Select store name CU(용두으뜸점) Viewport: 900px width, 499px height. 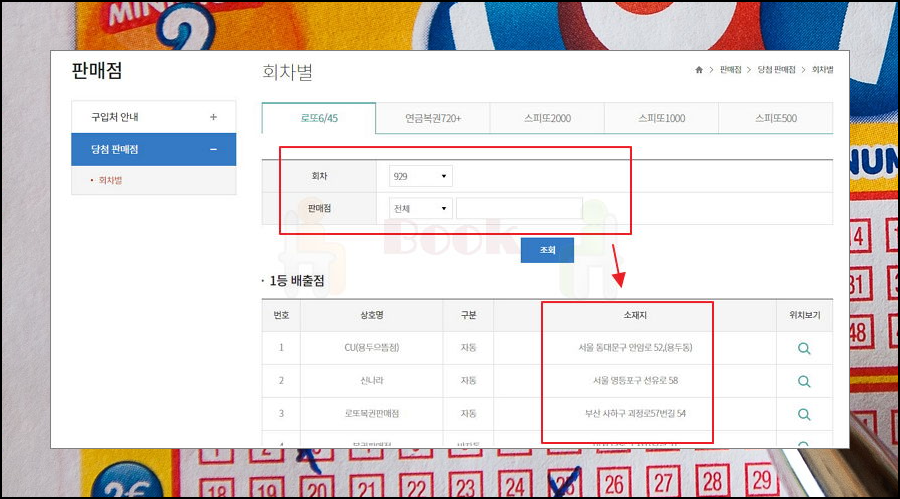coord(372,348)
